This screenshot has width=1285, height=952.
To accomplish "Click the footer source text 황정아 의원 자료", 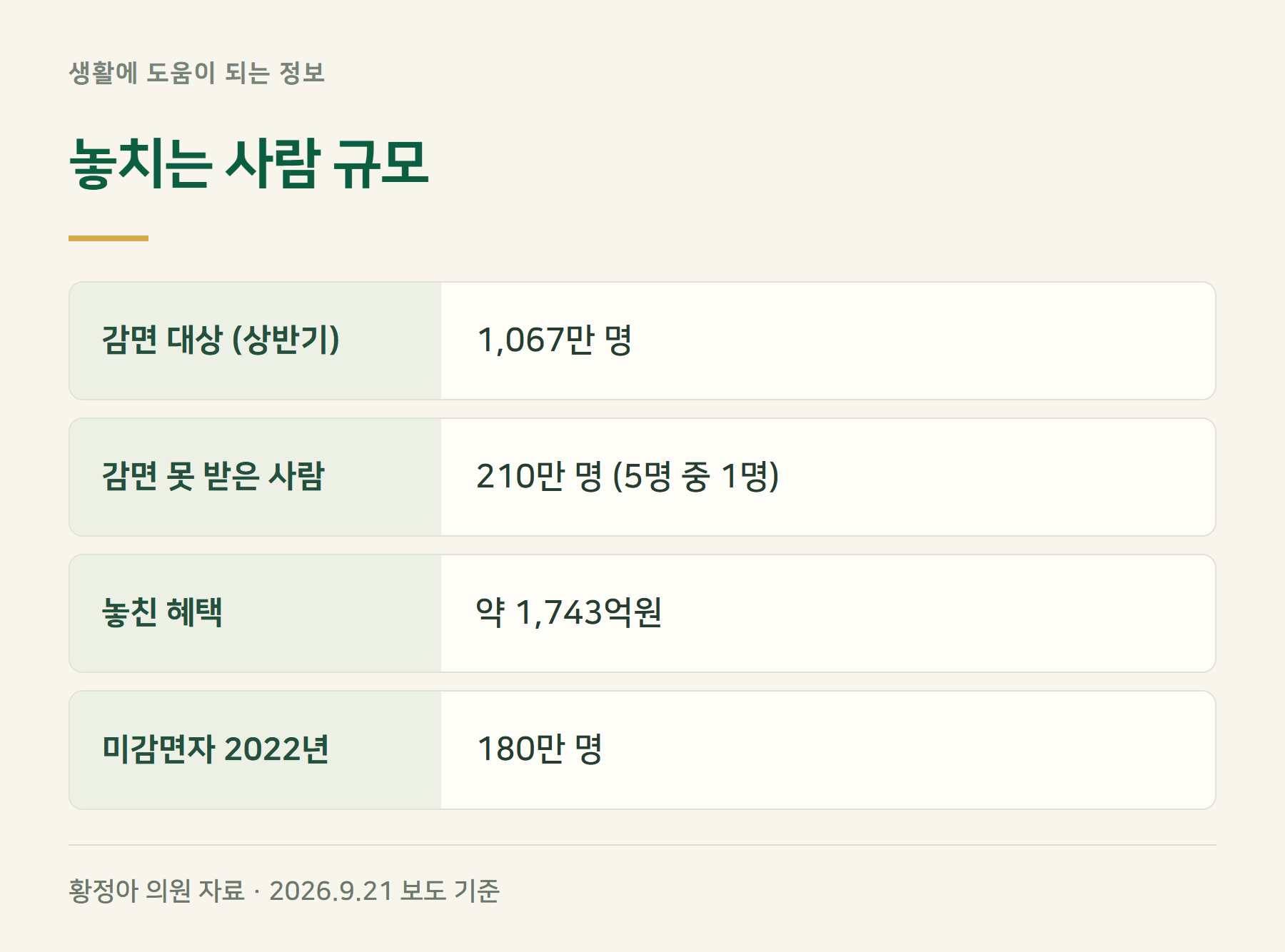I will [156, 891].
